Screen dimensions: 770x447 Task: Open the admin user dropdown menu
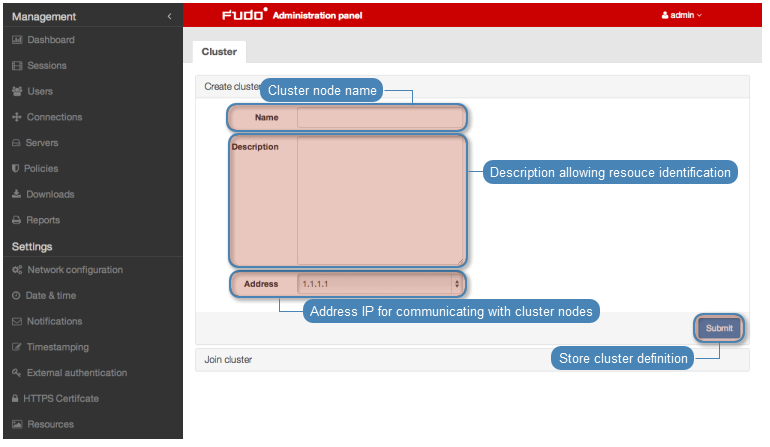[682, 15]
